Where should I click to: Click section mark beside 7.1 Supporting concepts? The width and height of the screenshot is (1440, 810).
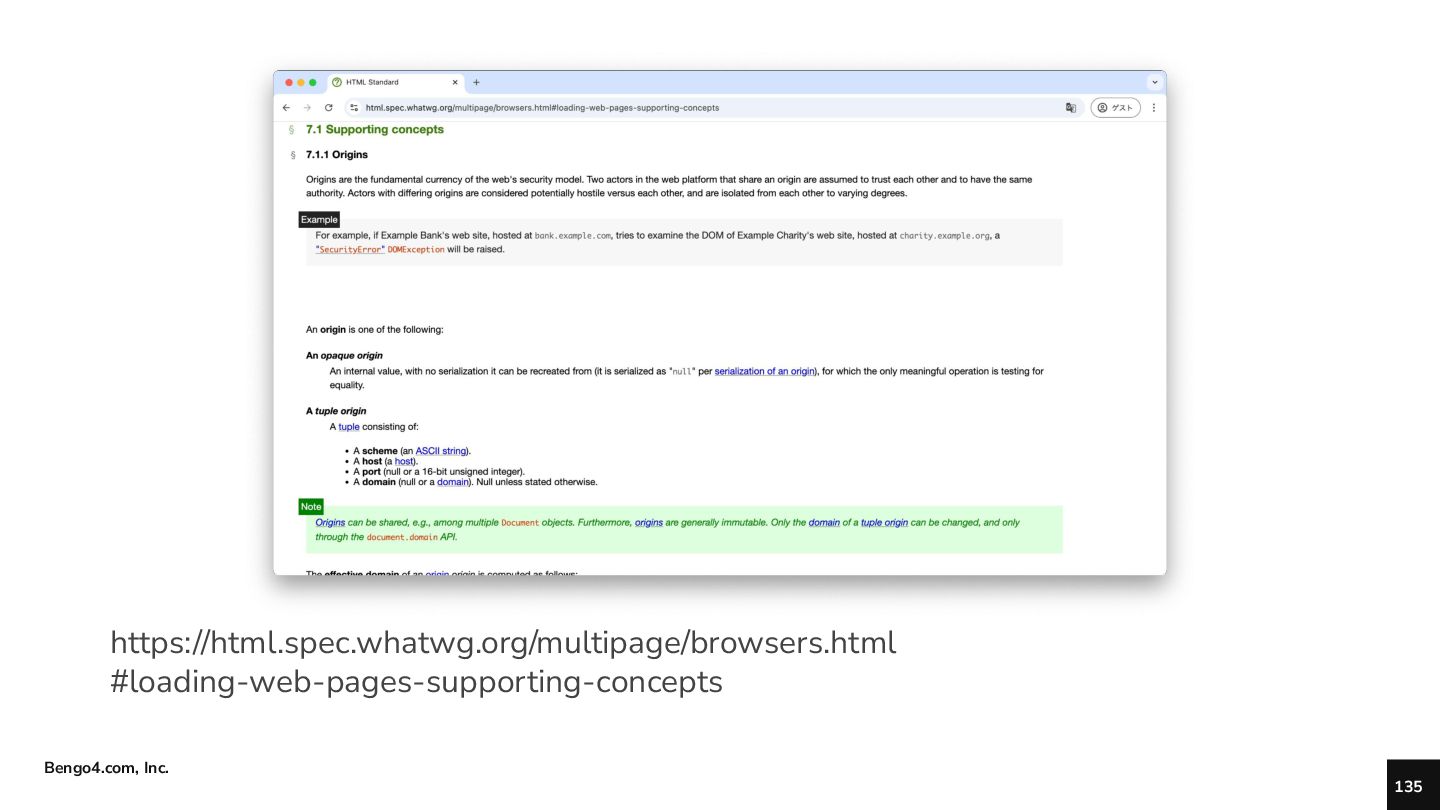click(291, 130)
